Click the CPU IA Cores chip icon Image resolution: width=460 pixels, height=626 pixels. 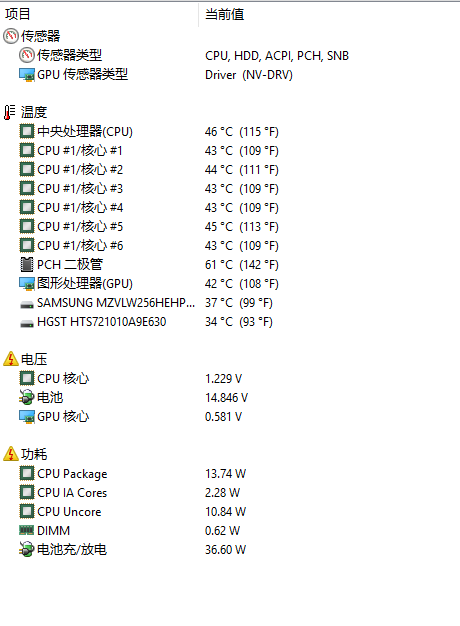(27, 492)
